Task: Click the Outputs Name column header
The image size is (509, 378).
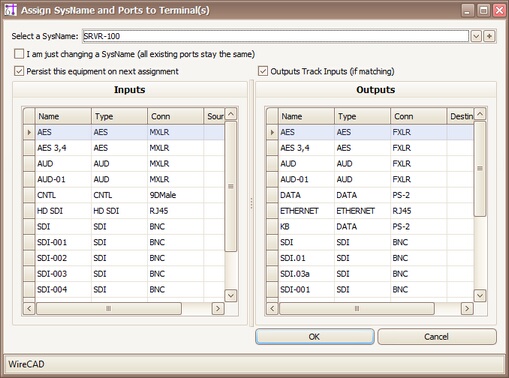Action: point(306,116)
